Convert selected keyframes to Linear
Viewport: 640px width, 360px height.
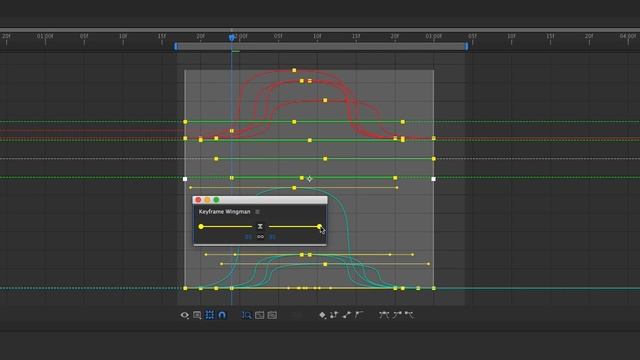[347, 315]
